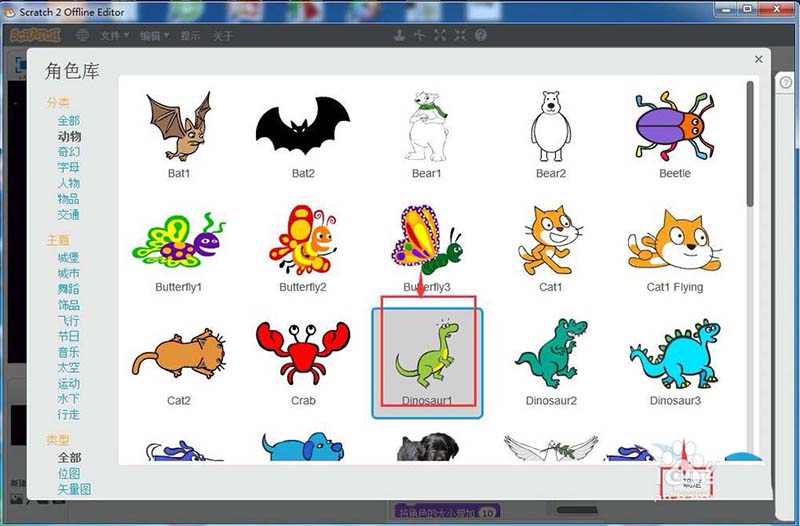Open the 提示 menu
The height and width of the screenshot is (526, 800).
(x=190, y=35)
